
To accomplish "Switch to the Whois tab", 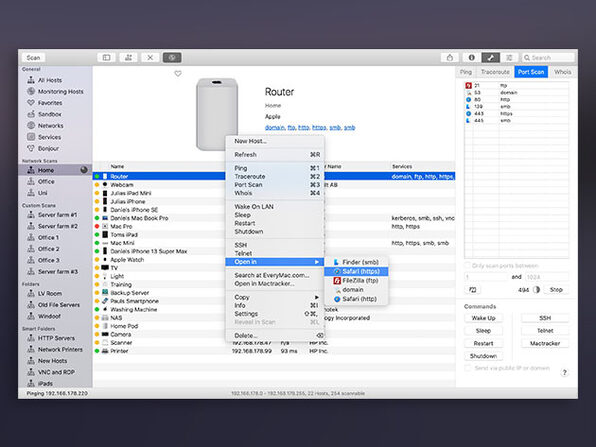I will click(x=562, y=72).
